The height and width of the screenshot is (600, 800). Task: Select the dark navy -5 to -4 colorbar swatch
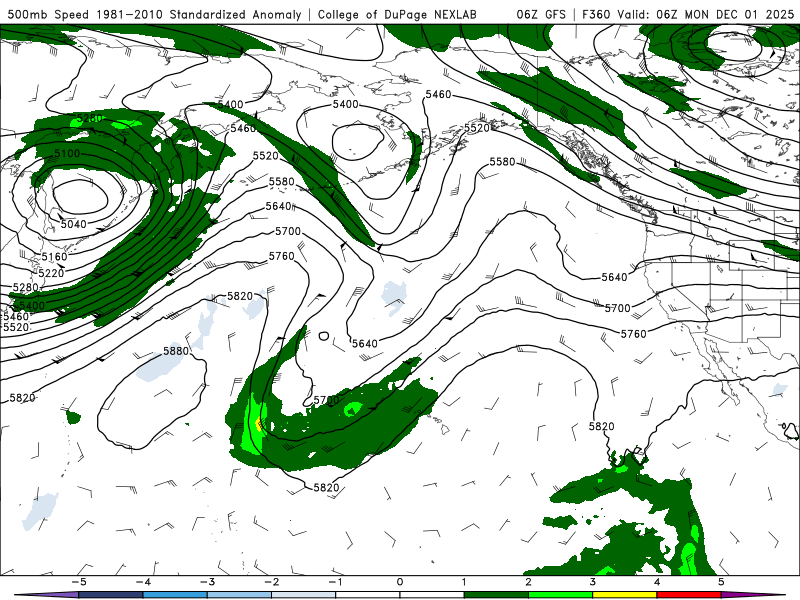pos(111,595)
